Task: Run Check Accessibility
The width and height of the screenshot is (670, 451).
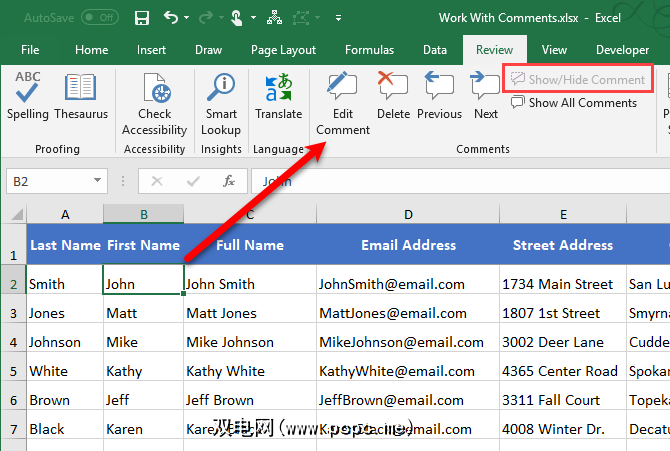Action: click(x=155, y=102)
